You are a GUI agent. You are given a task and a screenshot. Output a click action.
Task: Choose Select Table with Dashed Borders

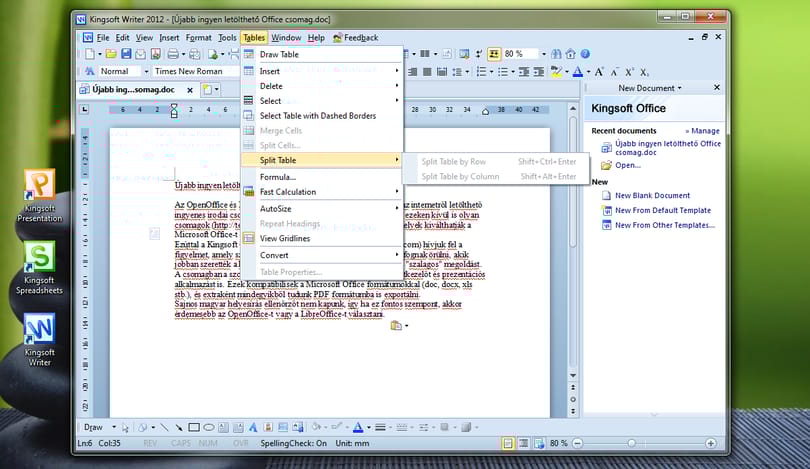pyautogui.click(x=322, y=116)
